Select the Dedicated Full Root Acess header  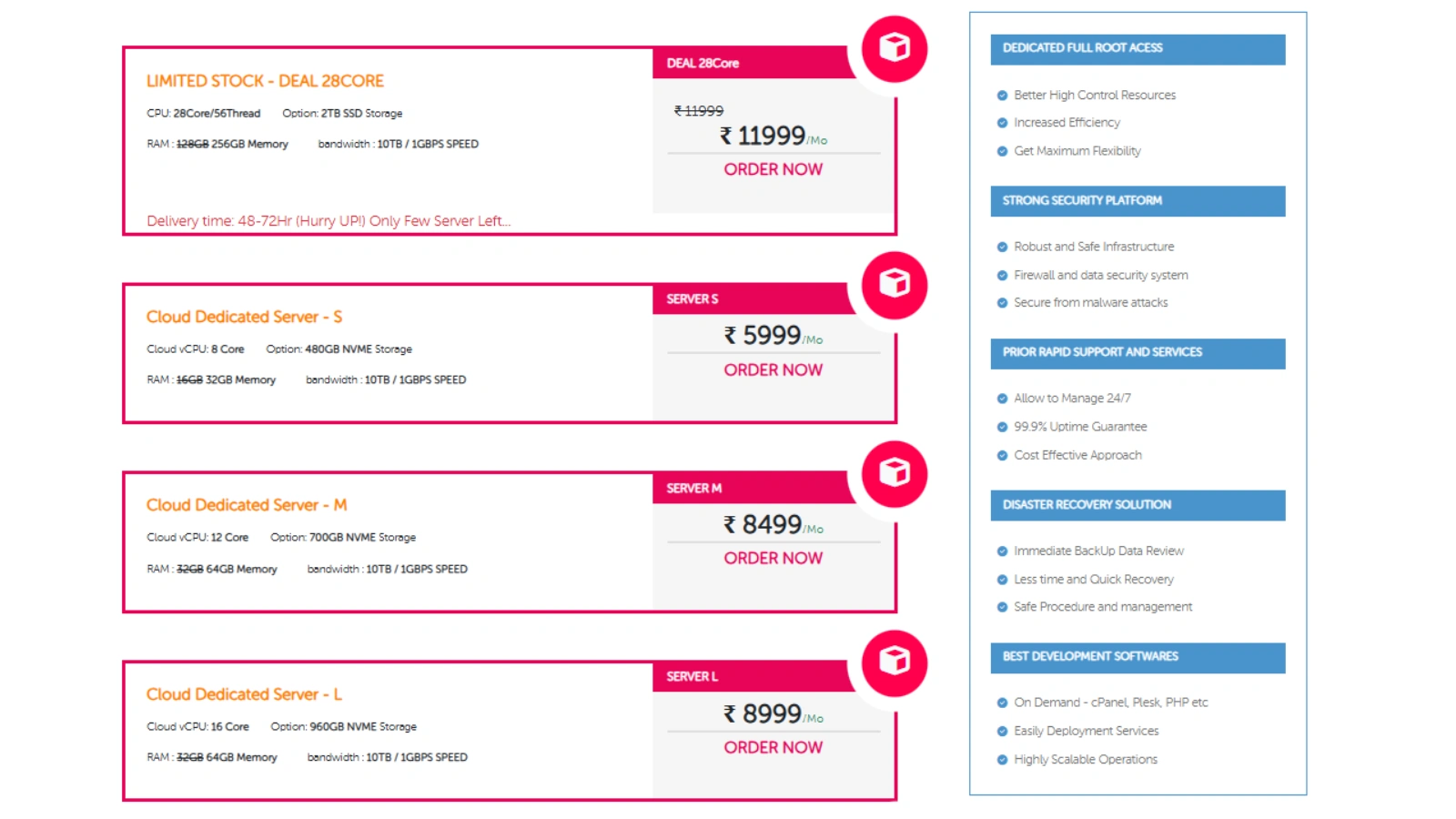coord(1137,49)
